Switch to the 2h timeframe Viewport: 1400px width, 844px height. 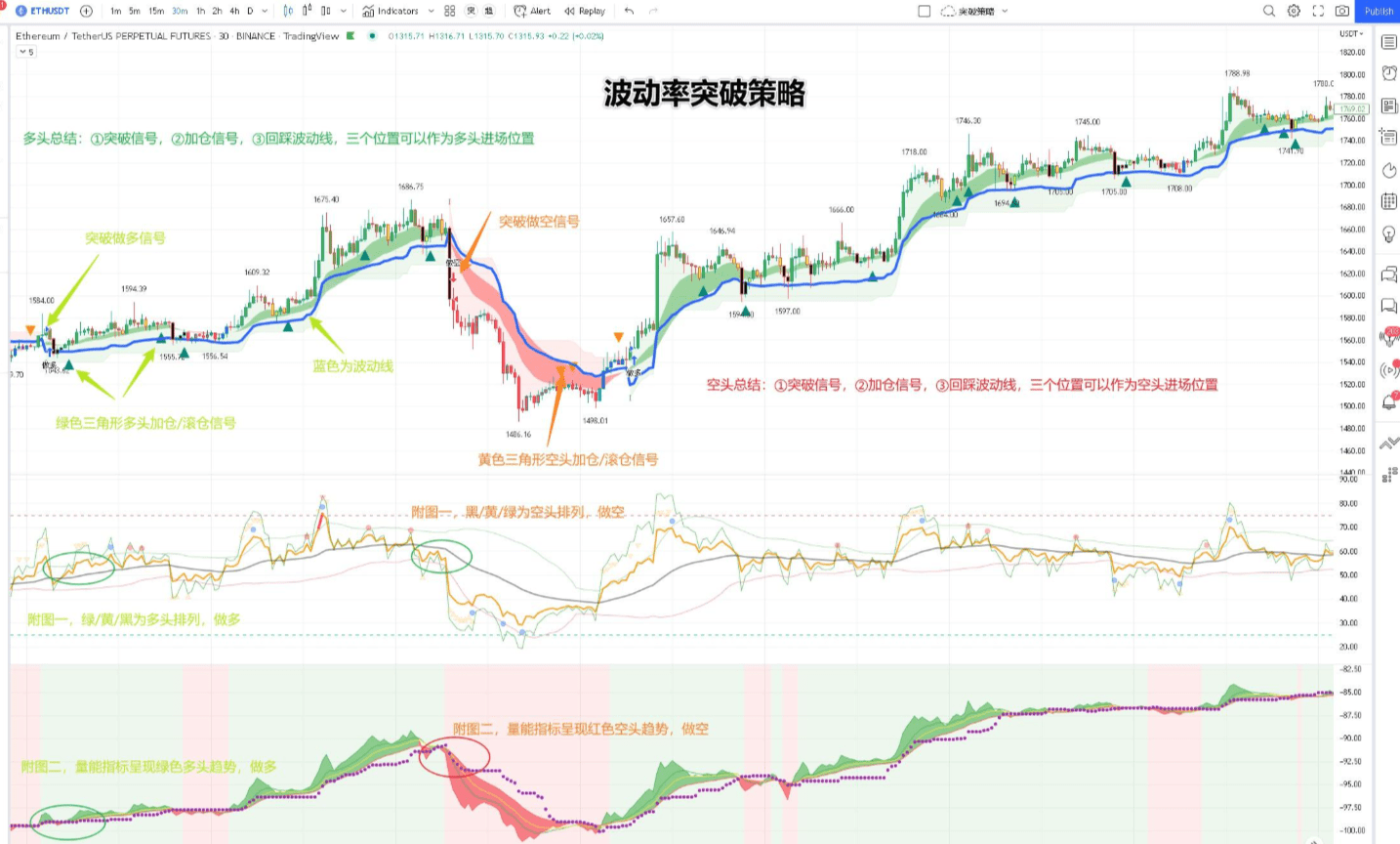pos(217,11)
